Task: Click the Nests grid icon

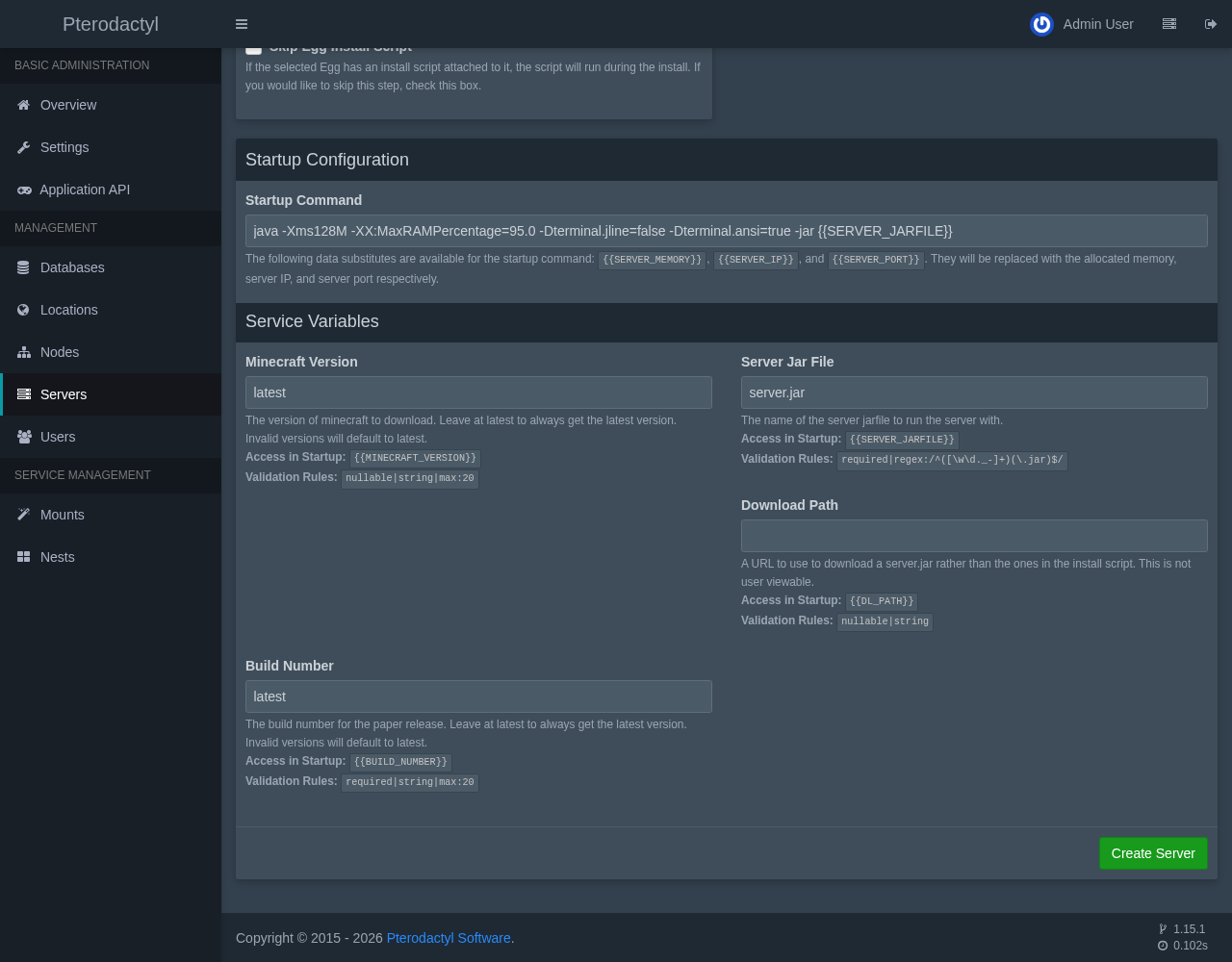Action: pos(24,557)
